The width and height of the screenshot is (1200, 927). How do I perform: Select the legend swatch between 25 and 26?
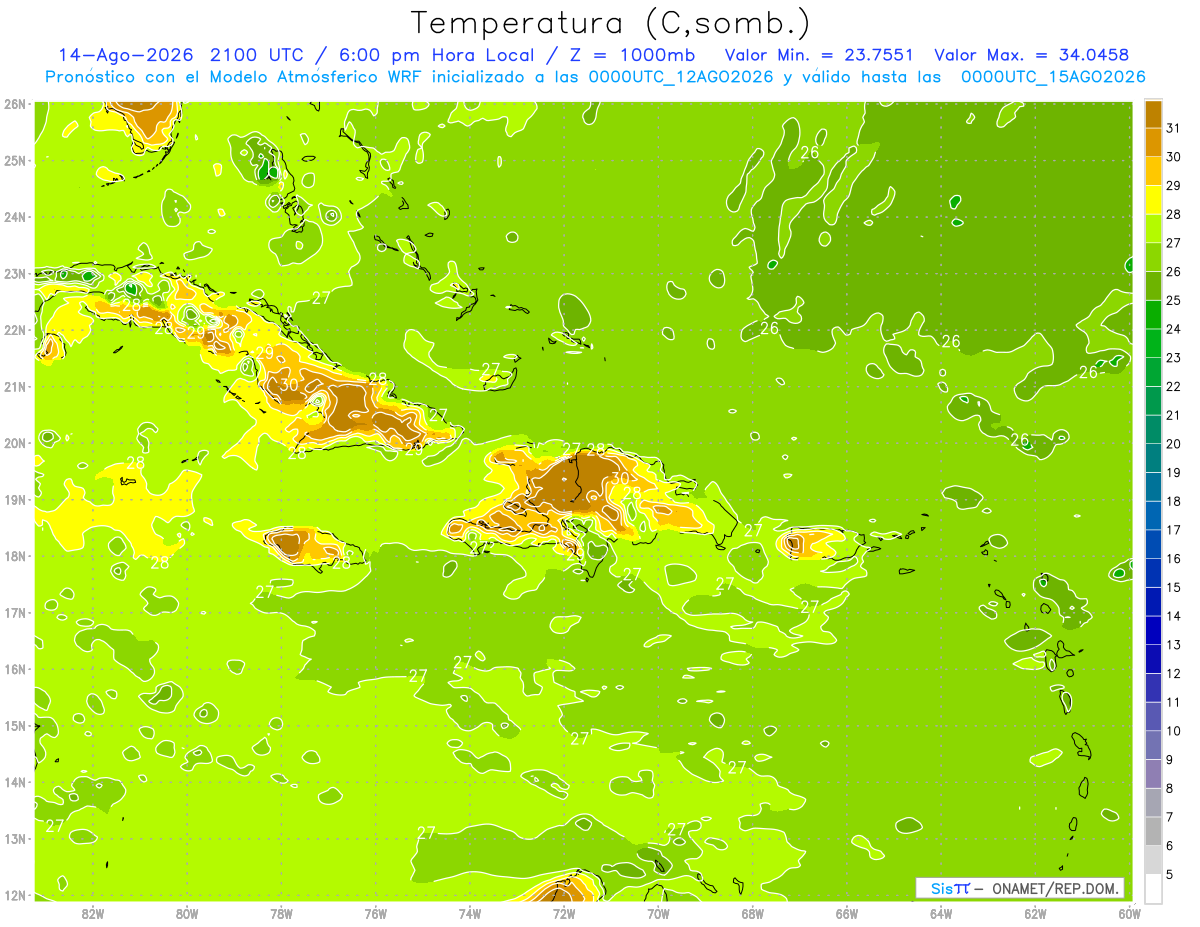click(x=1153, y=286)
